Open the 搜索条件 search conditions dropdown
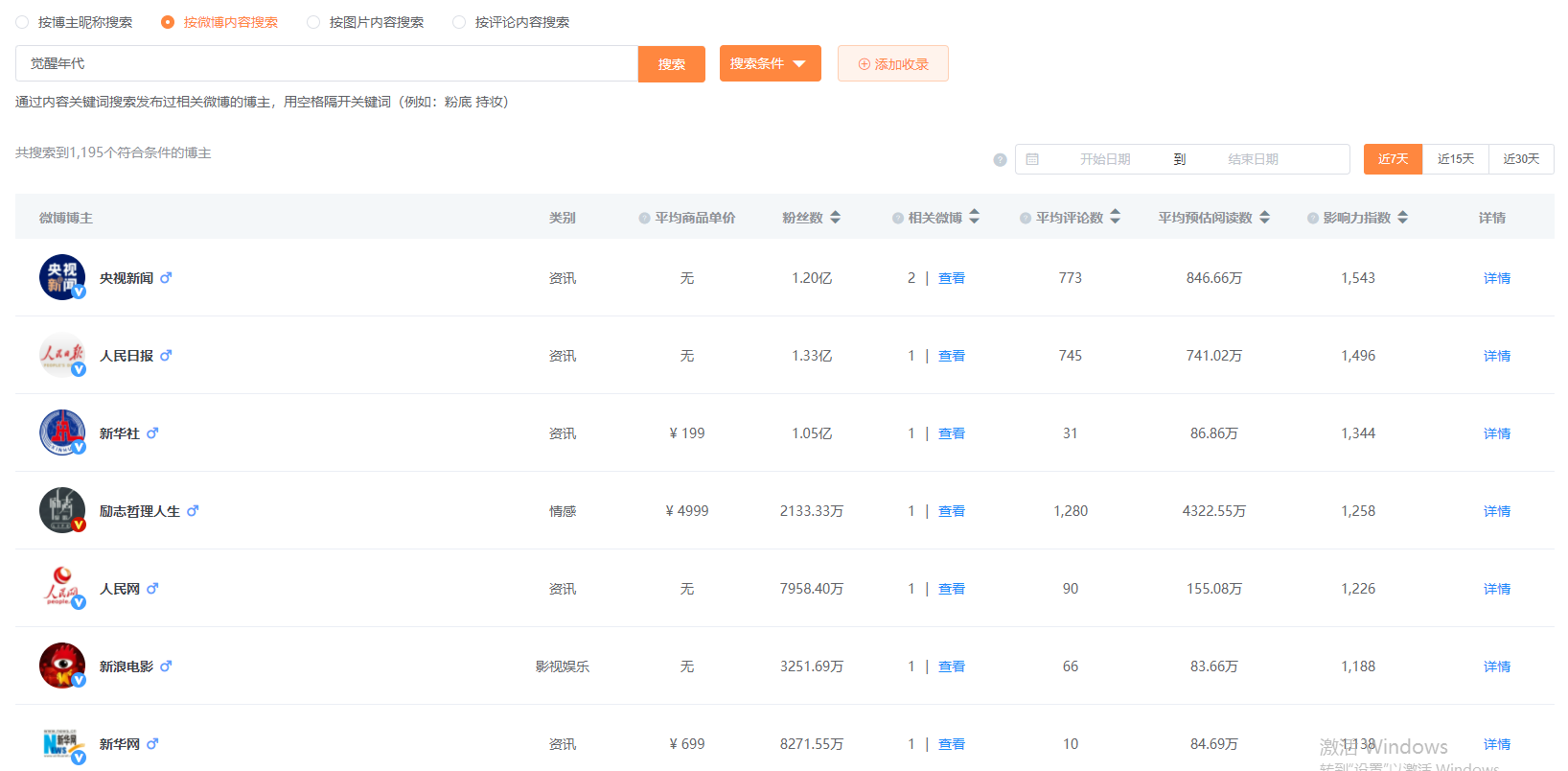The height and width of the screenshot is (771, 1568). pyautogui.click(x=771, y=63)
